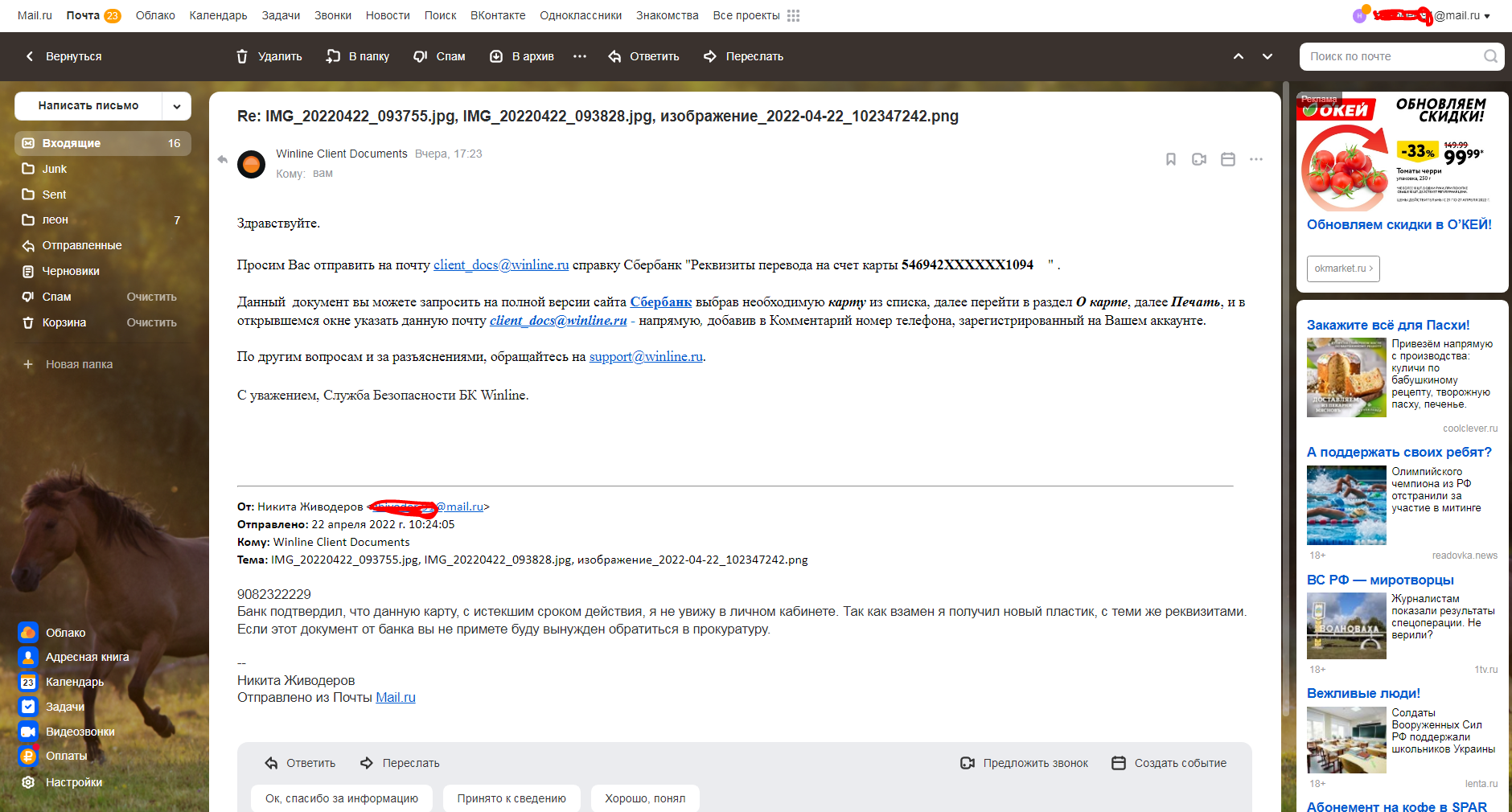Click the support@winline.ru email link
The height and width of the screenshot is (812, 1512).
646,356
